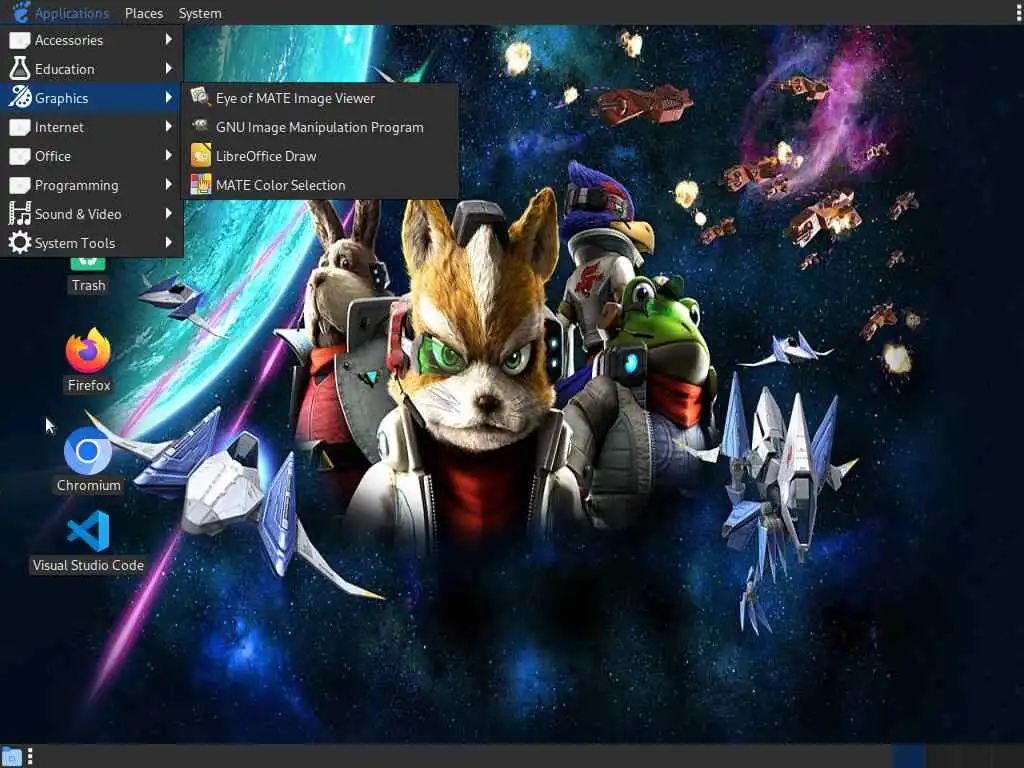This screenshot has height=768, width=1024.
Task: Click the bottom panel show desktop icon
Action: tap(11, 756)
